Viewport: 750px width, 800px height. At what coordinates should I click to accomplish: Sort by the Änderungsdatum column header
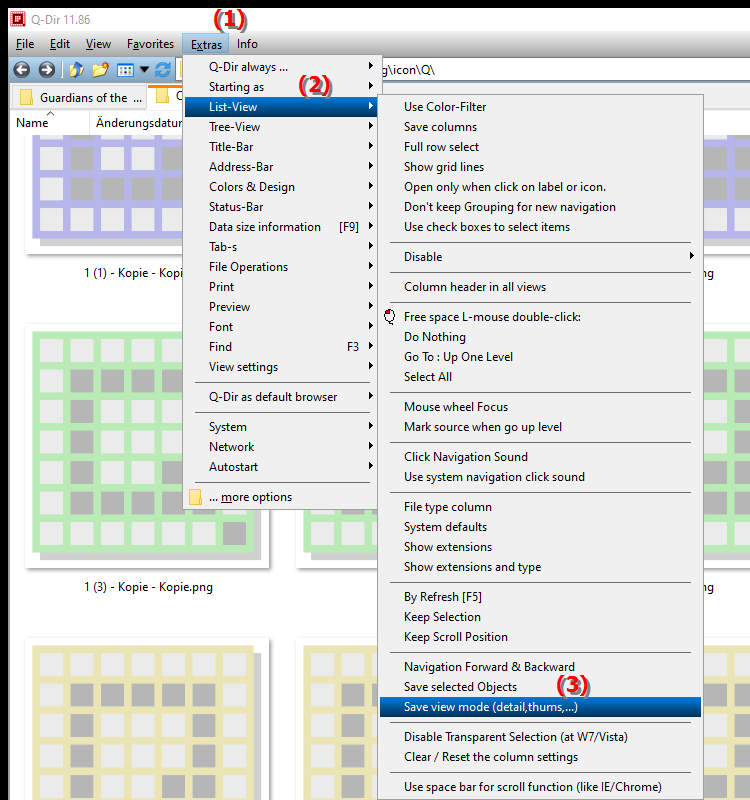point(137,122)
